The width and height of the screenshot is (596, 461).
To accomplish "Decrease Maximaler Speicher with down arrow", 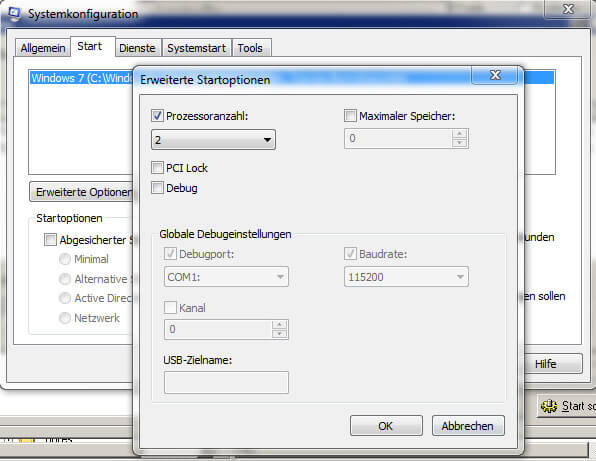I will pos(460,143).
